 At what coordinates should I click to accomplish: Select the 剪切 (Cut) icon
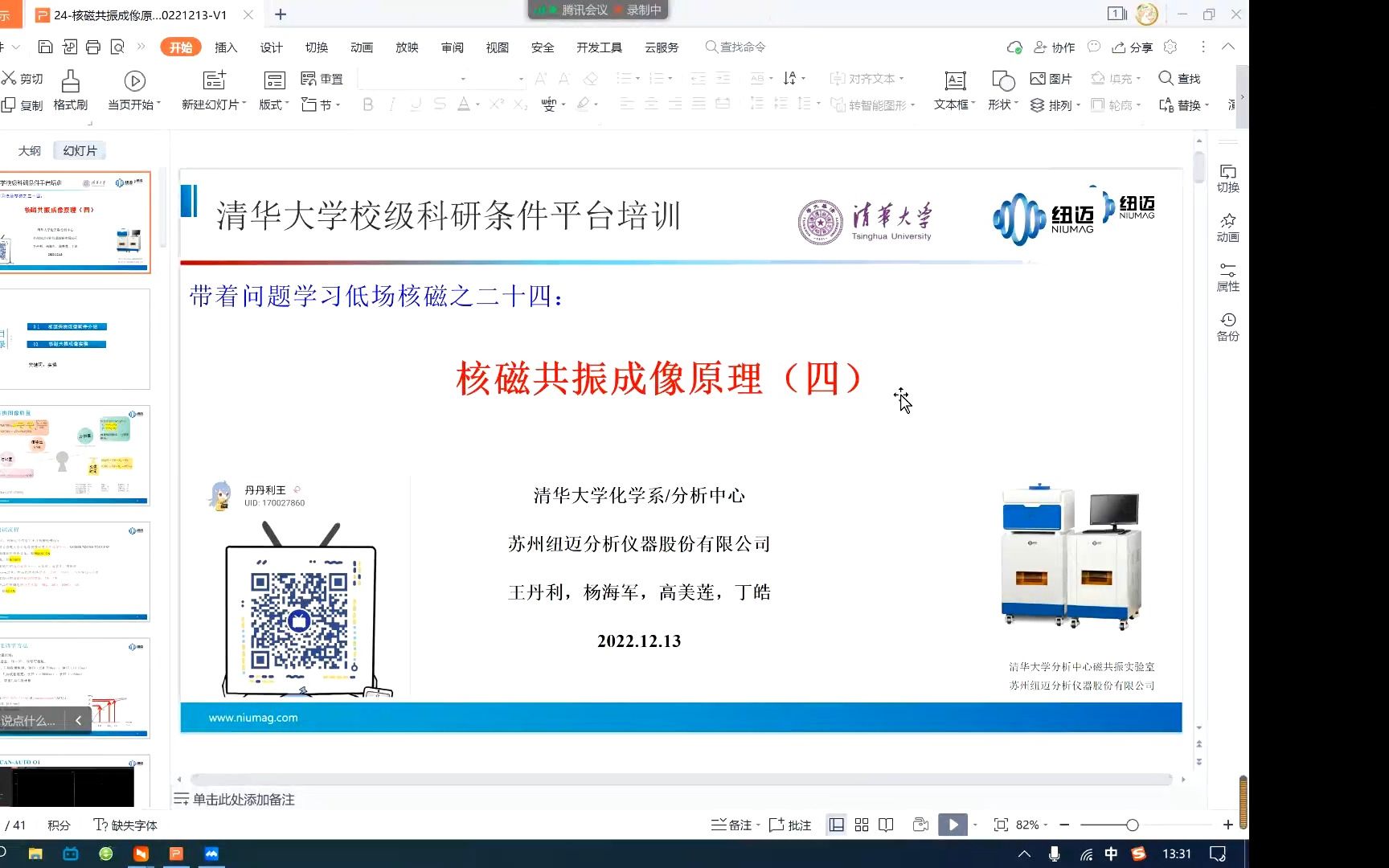point(22,78)
